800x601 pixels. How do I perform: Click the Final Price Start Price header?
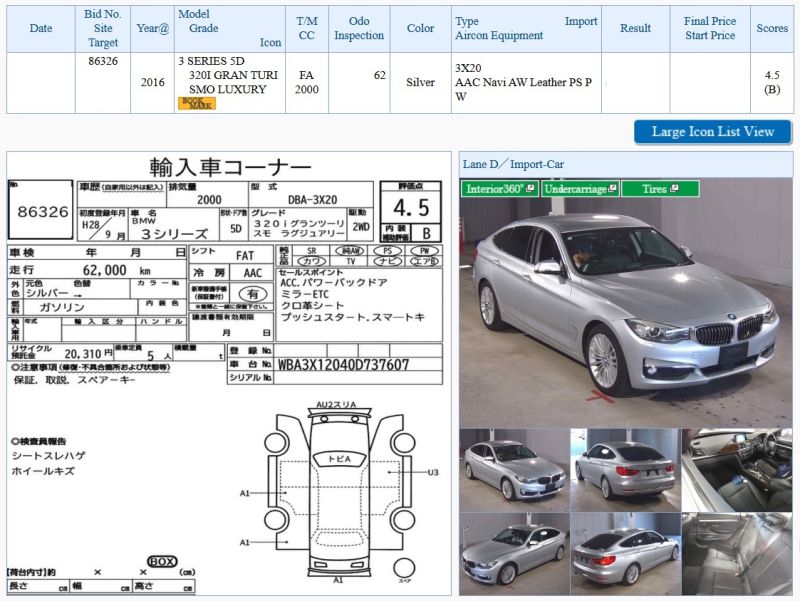pyautogui.click(x=710, y=29)
